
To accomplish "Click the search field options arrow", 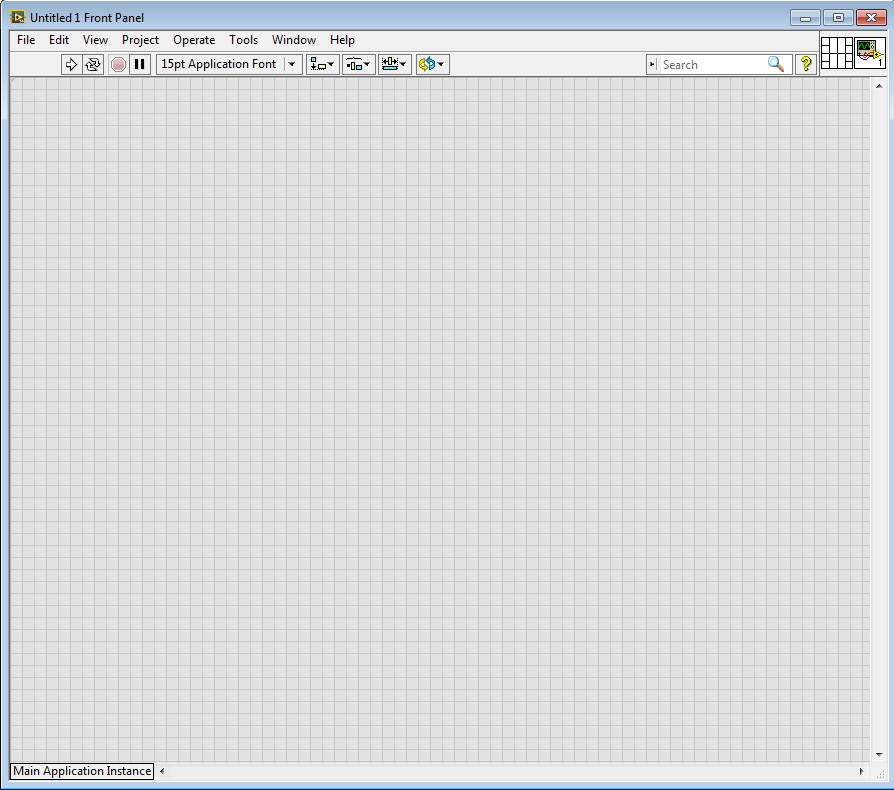I will click(653, 64).
